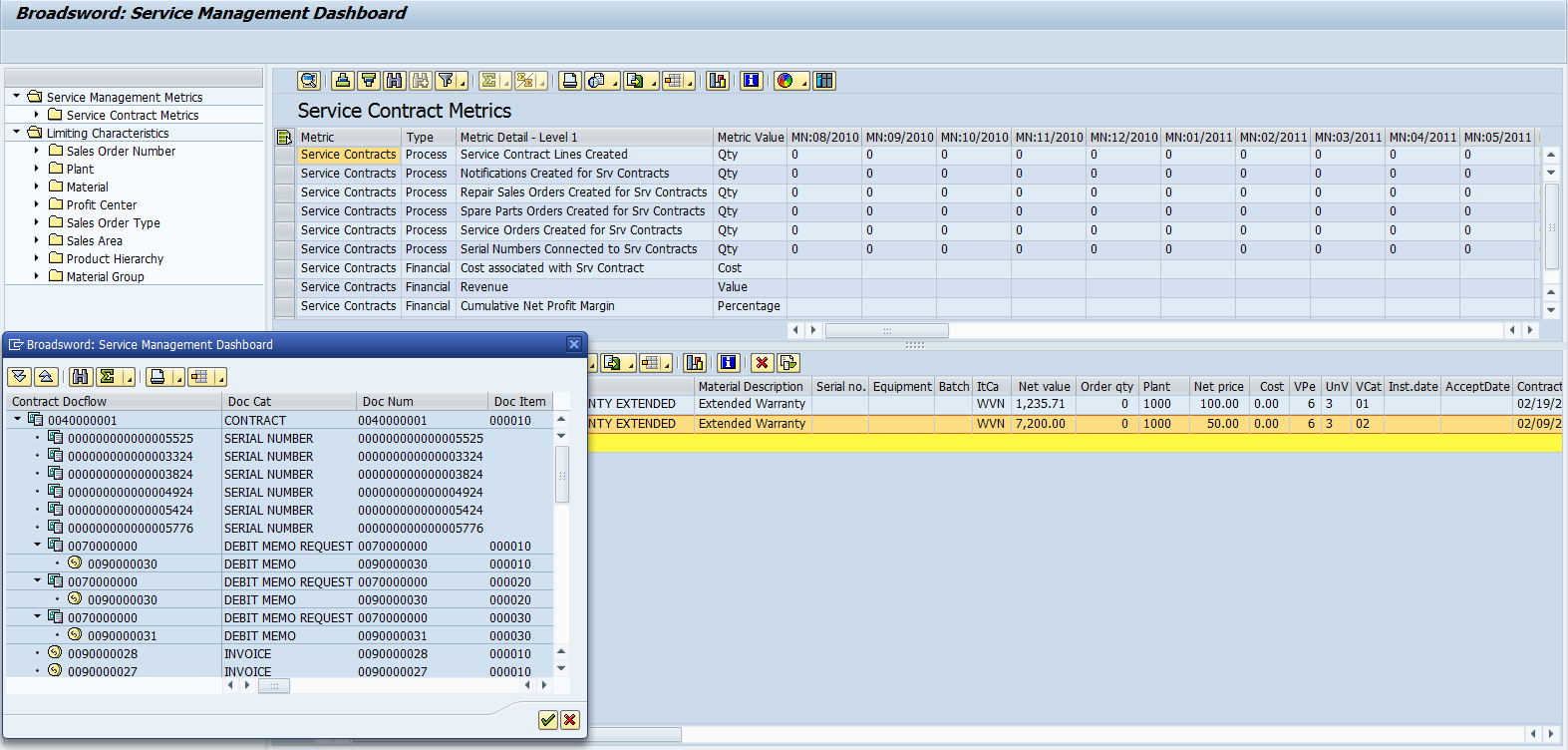Close the docflow dialog via title bar X
This screenshot has width=1568, height=750.
573,344
